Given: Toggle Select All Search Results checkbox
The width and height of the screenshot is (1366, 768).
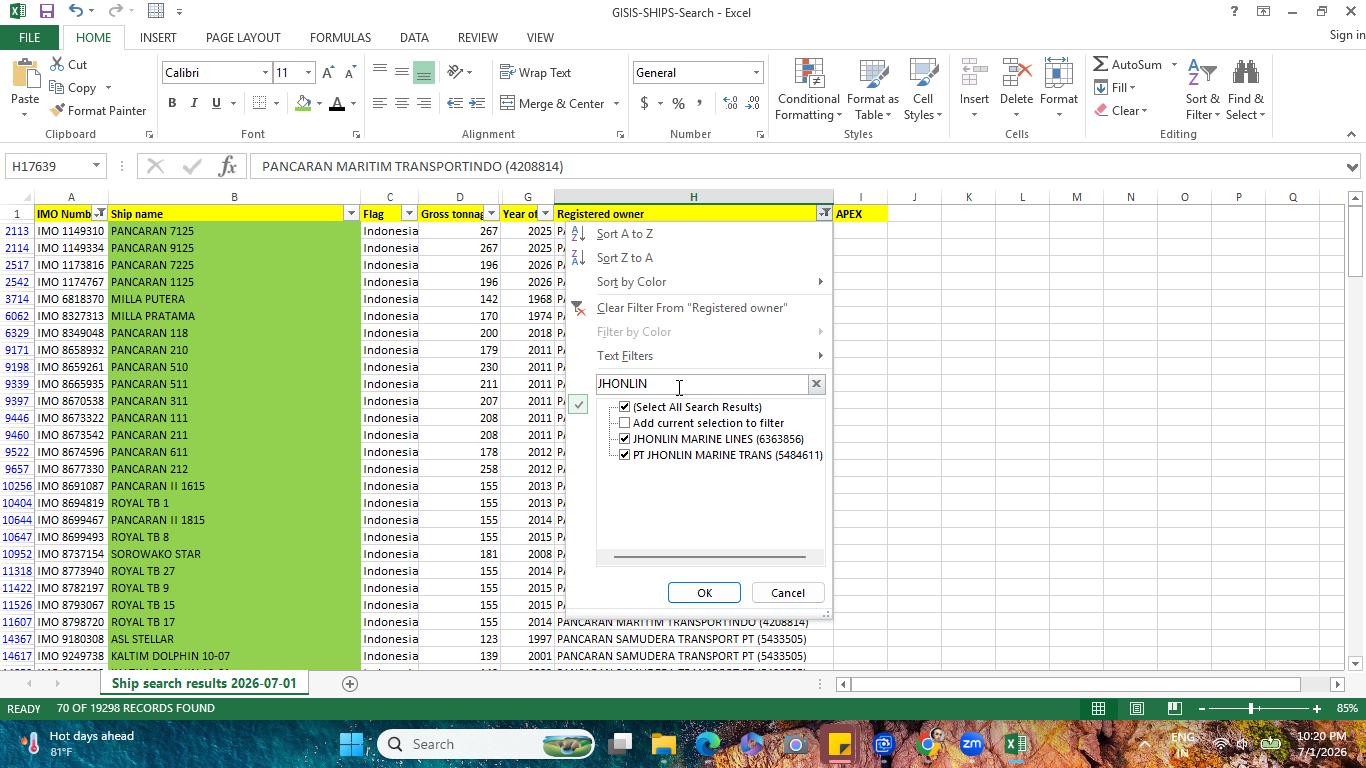Looking at the screenshot, I should click(625, 407).
